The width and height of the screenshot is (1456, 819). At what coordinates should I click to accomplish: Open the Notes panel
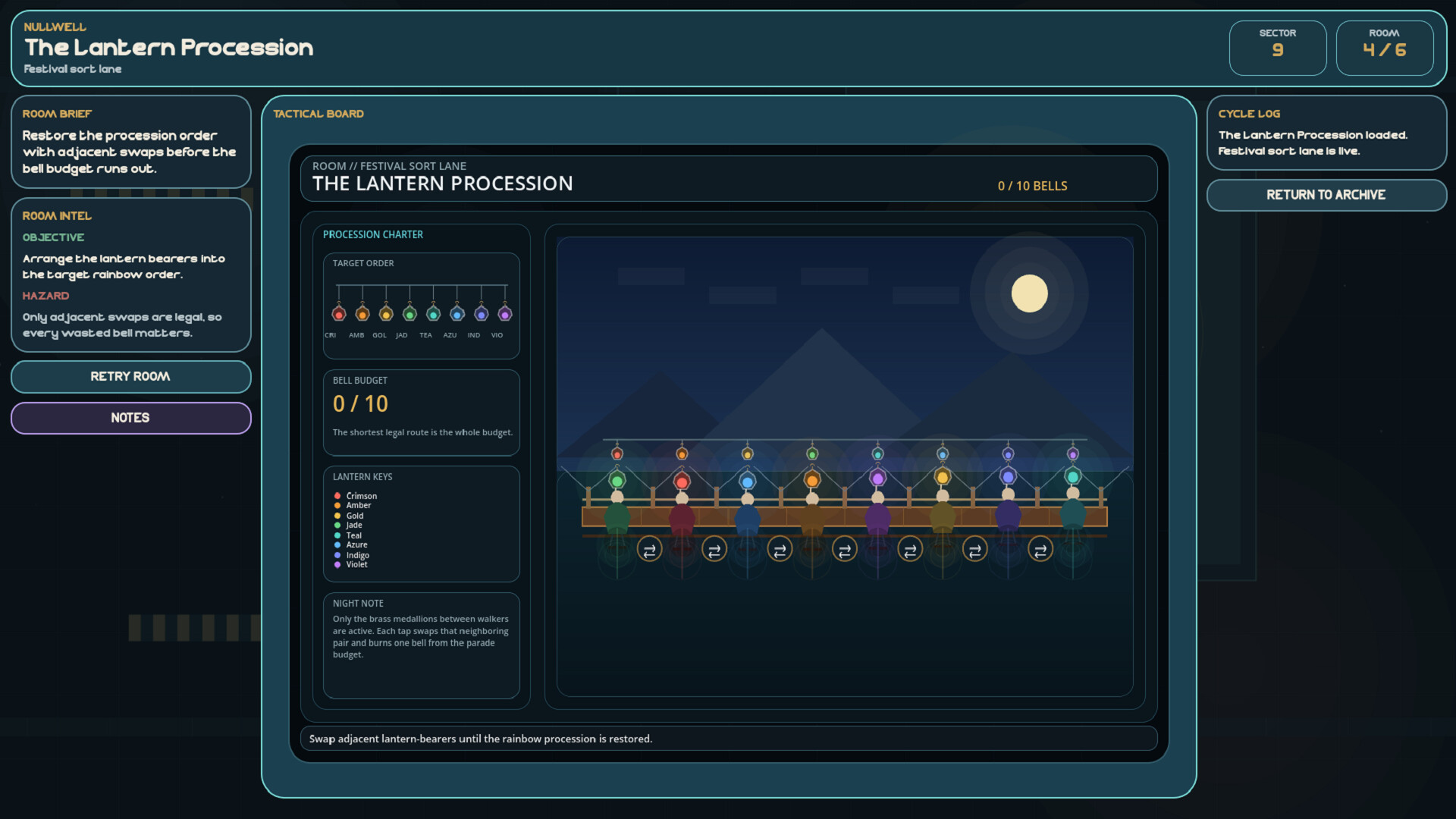[130, 418]
